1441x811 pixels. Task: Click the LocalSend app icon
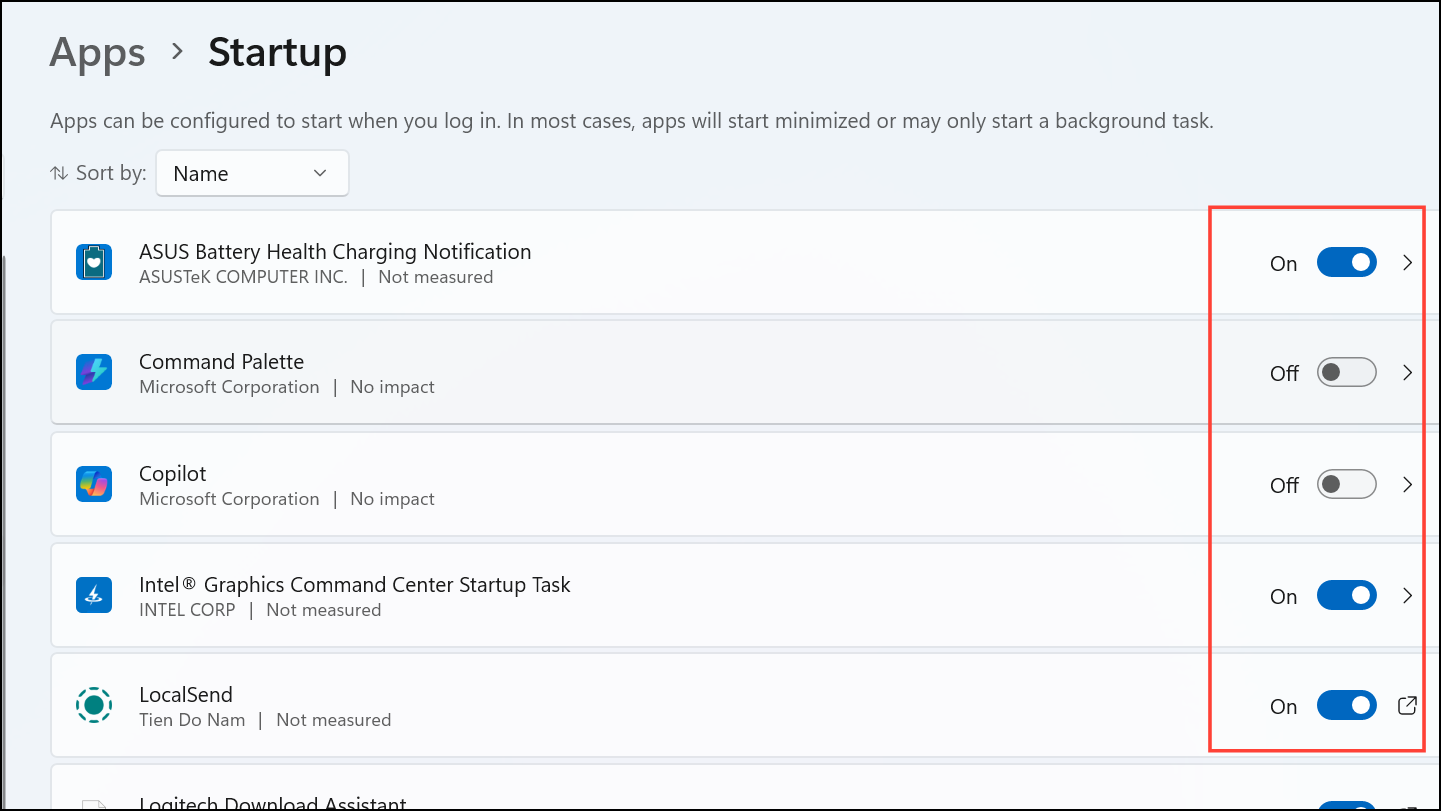[94, 706]
